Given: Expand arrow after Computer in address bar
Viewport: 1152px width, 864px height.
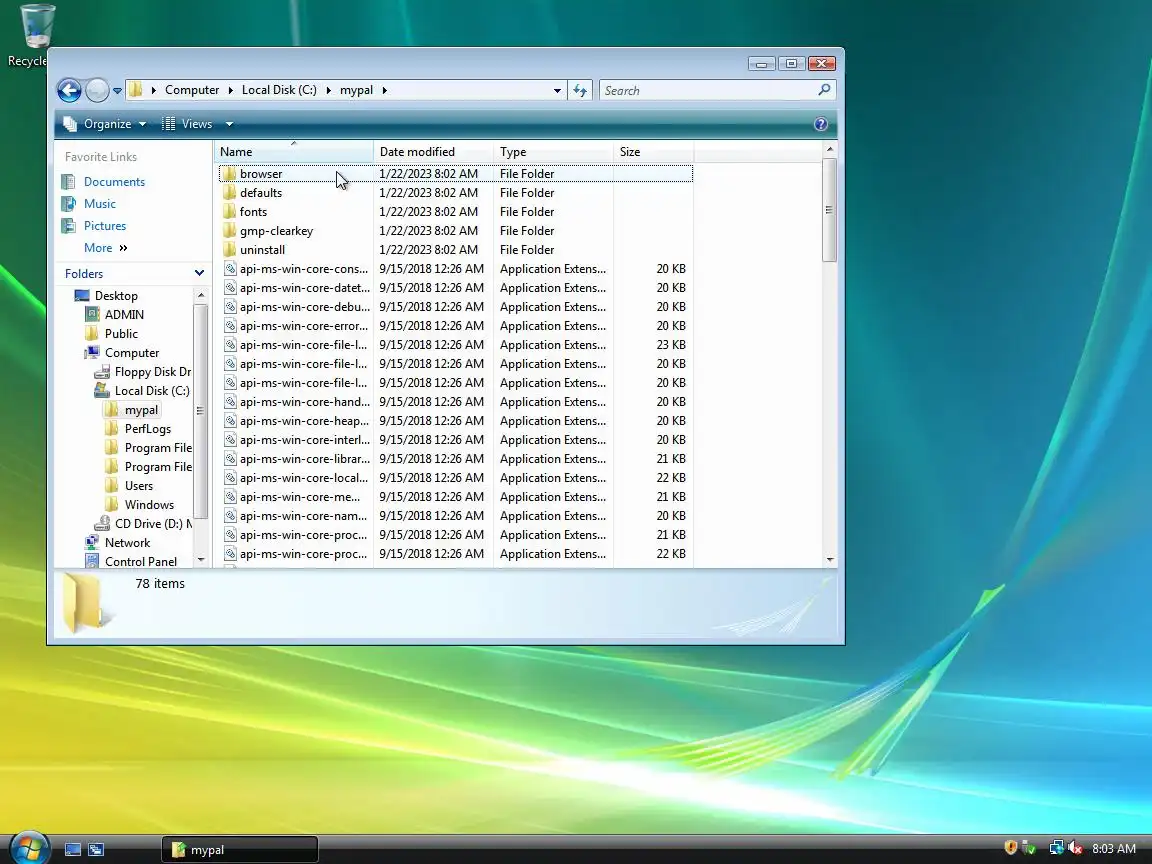Looking at the screenshot, I should tap(230, 90).
